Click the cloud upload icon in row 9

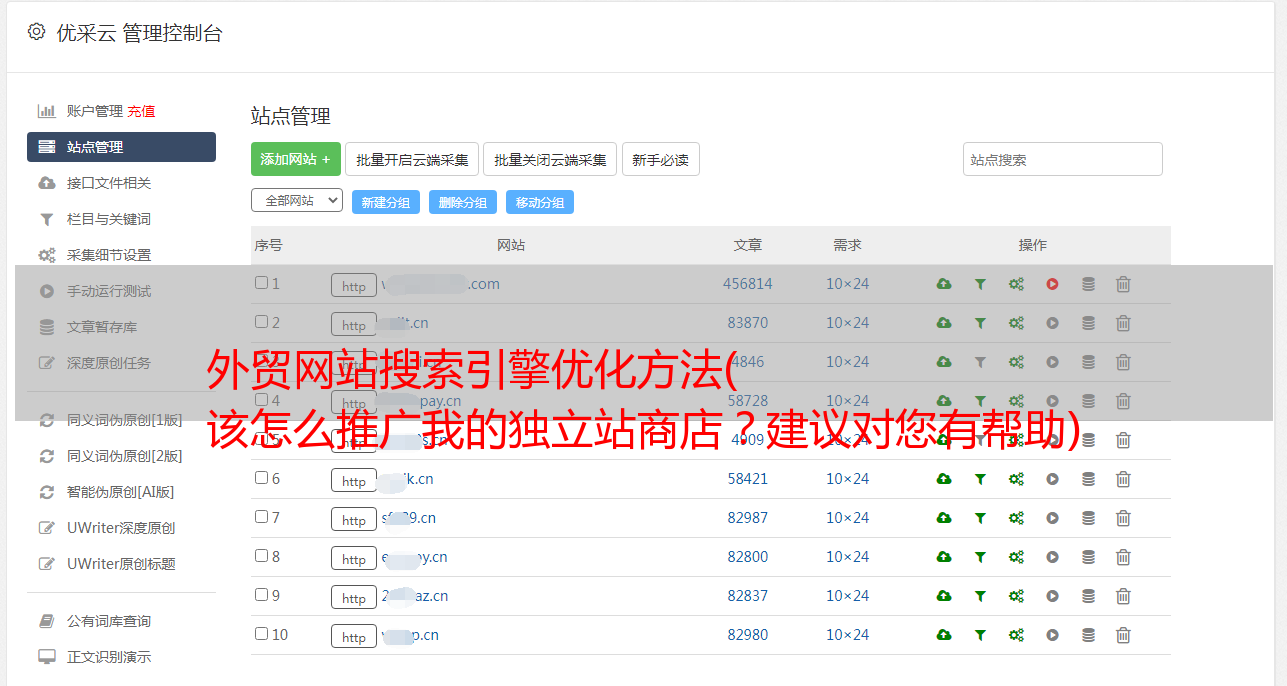(x=944, y=596)
